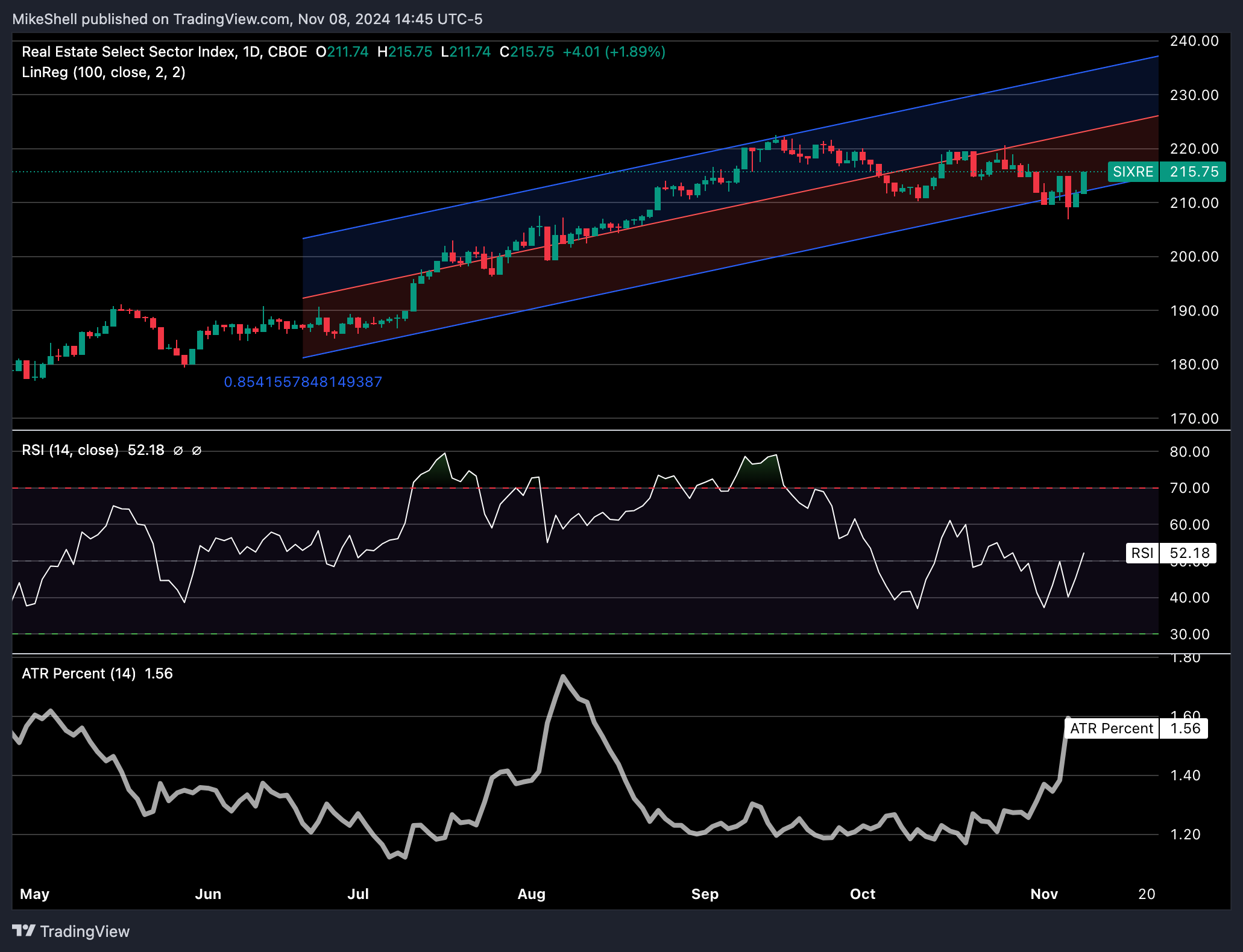Select the RSI (14, close) indicator legend
Image resolution: width=1243 pixels, height=952 pixels.
(70, 451)
